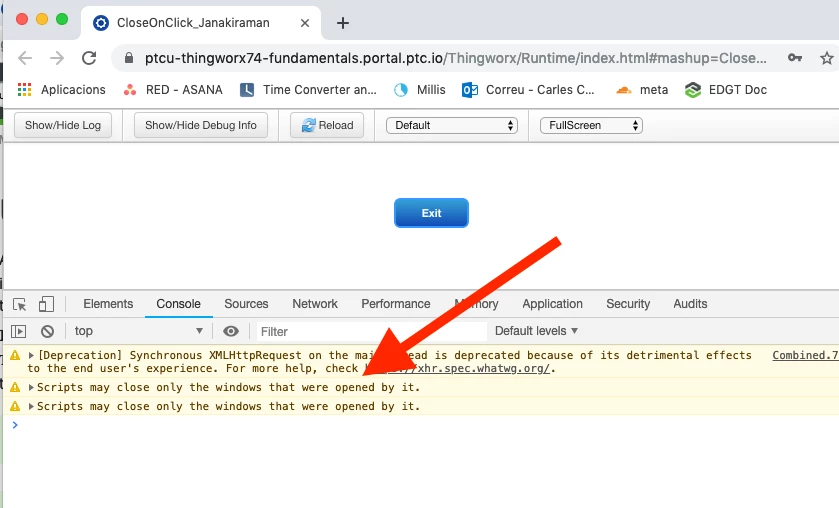The width and height of the screenshot is (839, 508).
Task: Open the Default levels dropdown
Action: click(536, 331)
